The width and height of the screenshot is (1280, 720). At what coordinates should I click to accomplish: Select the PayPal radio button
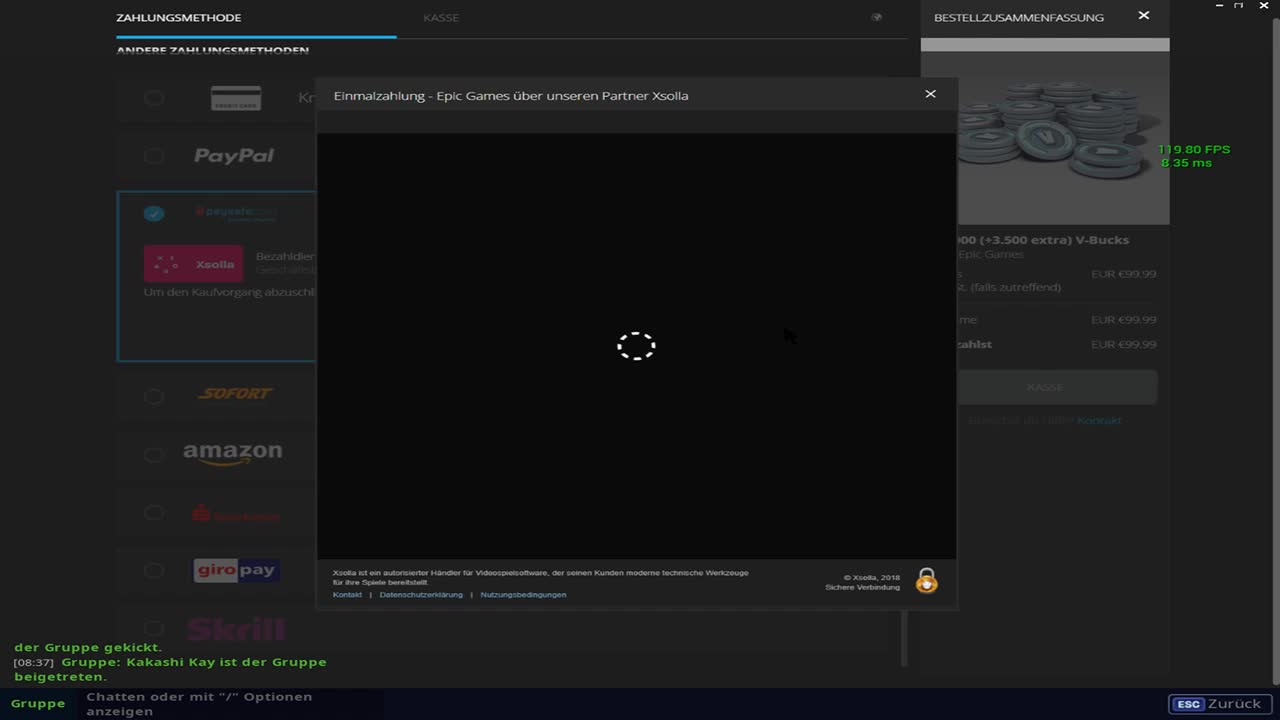tap(154, 156)
